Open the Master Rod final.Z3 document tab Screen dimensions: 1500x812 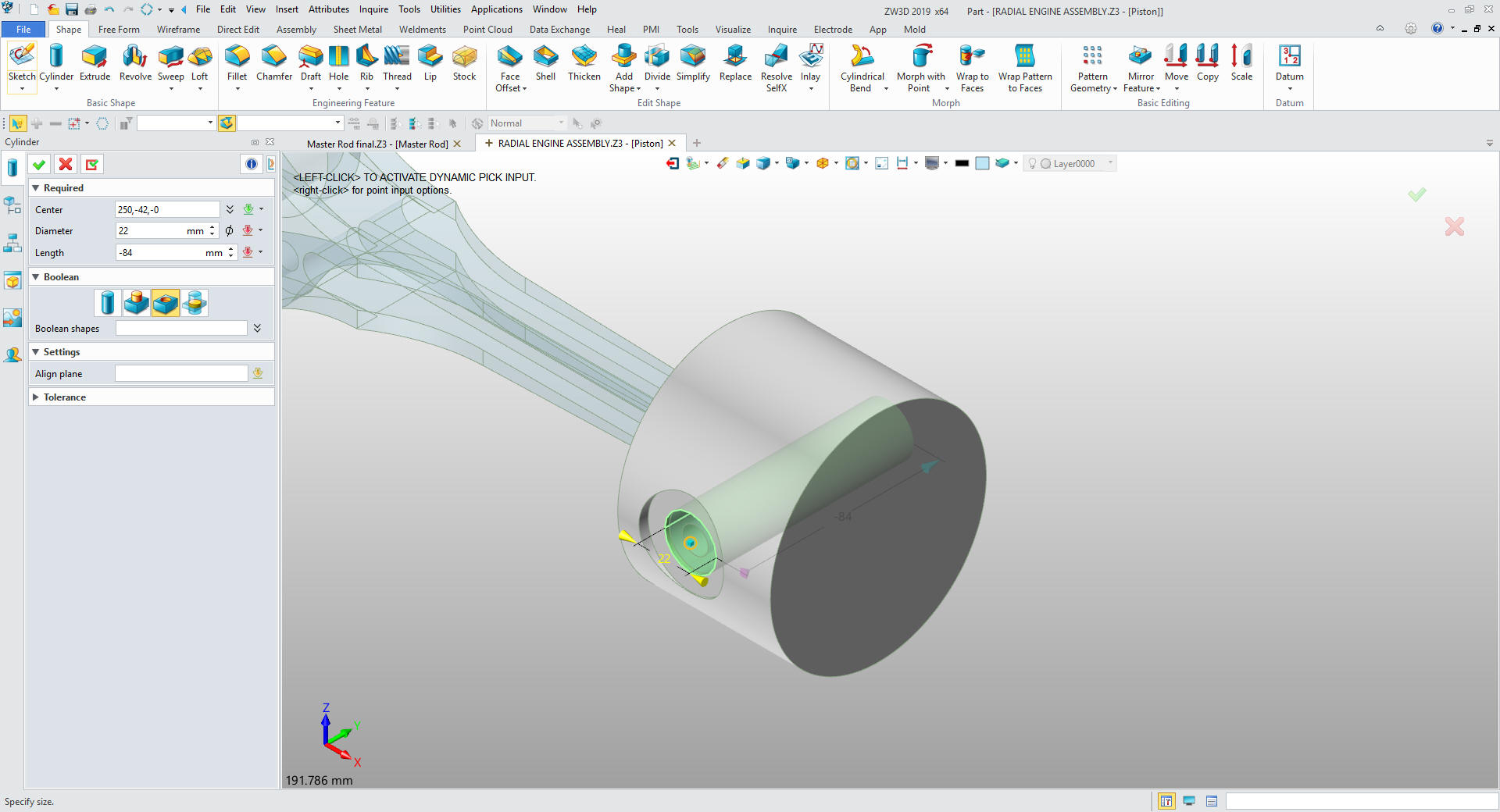pyautogui.click(x=377, y=144)
